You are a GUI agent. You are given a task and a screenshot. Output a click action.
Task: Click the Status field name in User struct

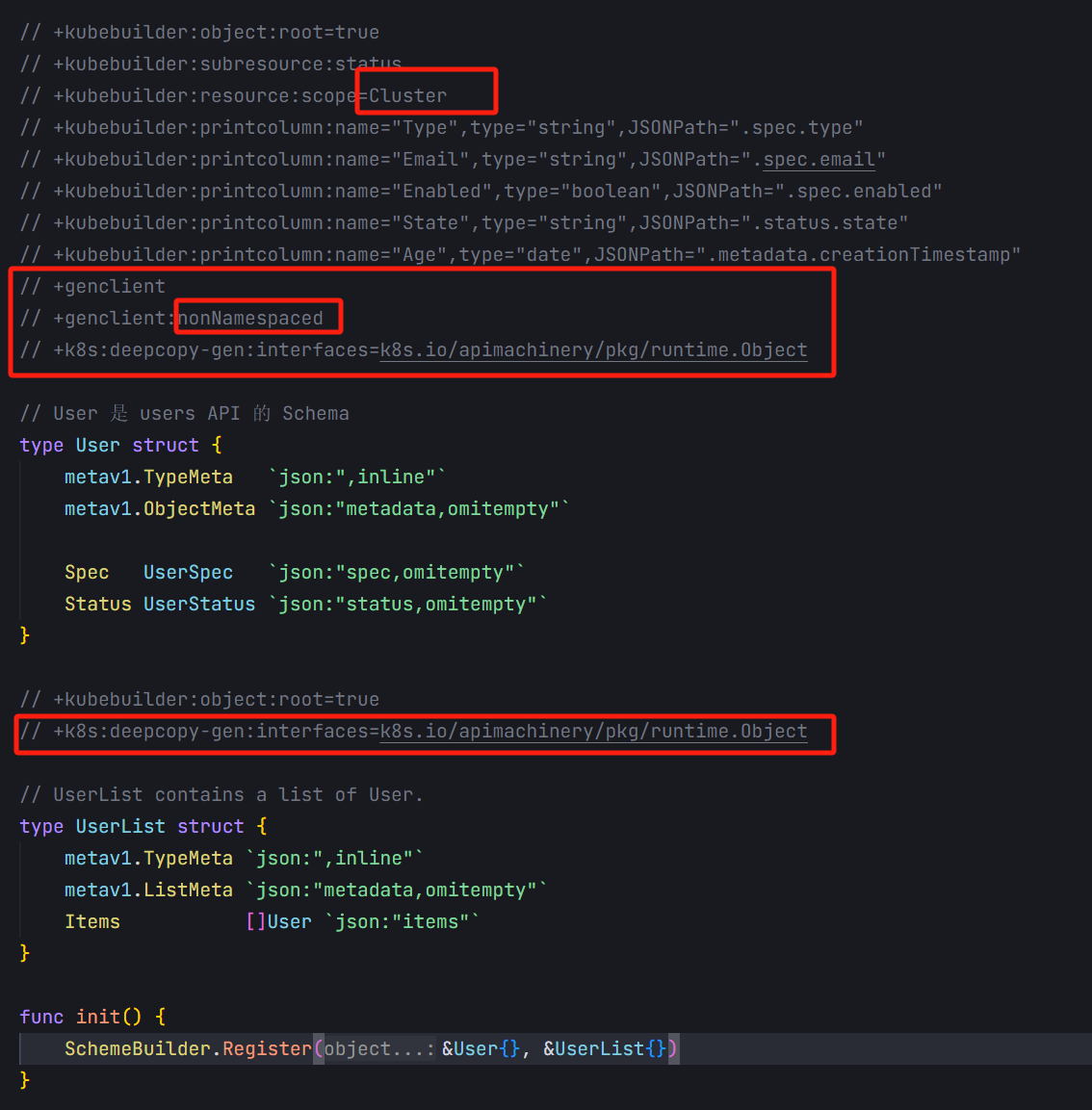pos(97,604)
